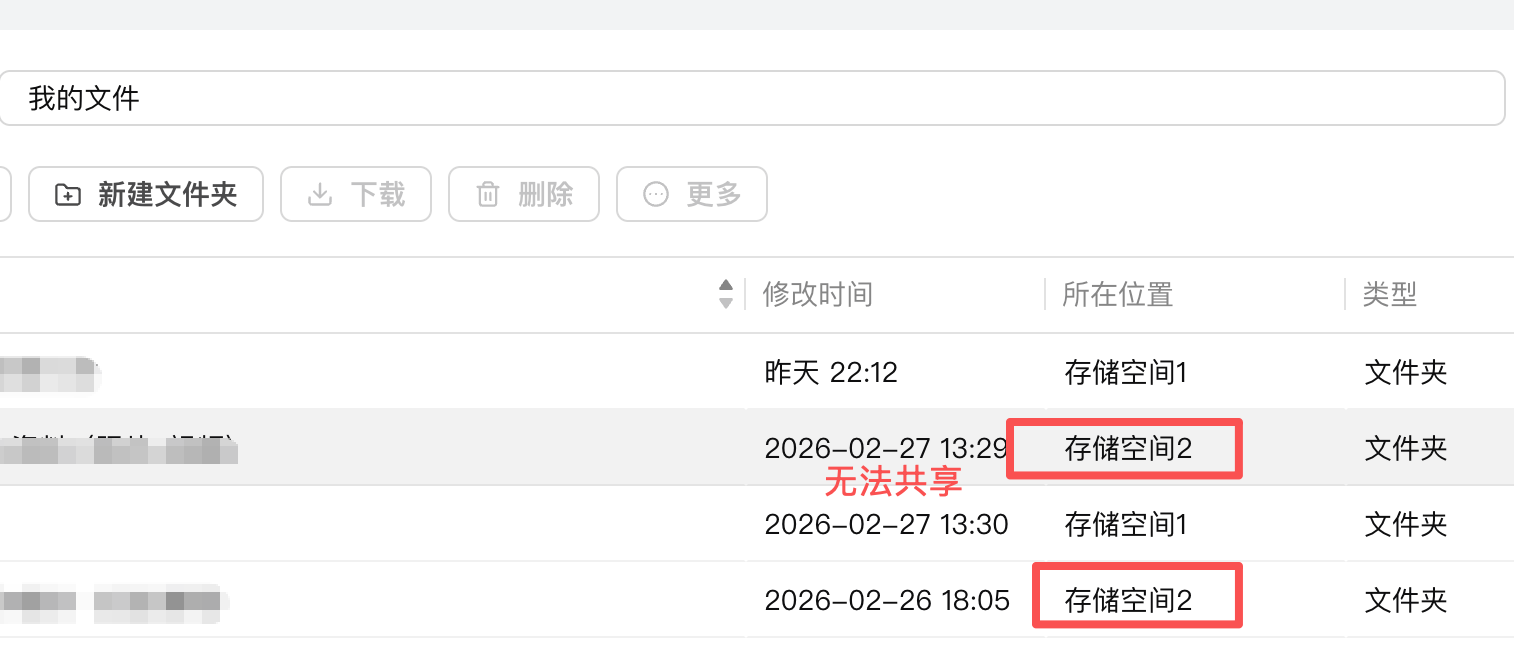Open the blurred folder name in the highlighted row
Image resolution: width=1514 pixels, height=662 pixels.
point(120,449)
